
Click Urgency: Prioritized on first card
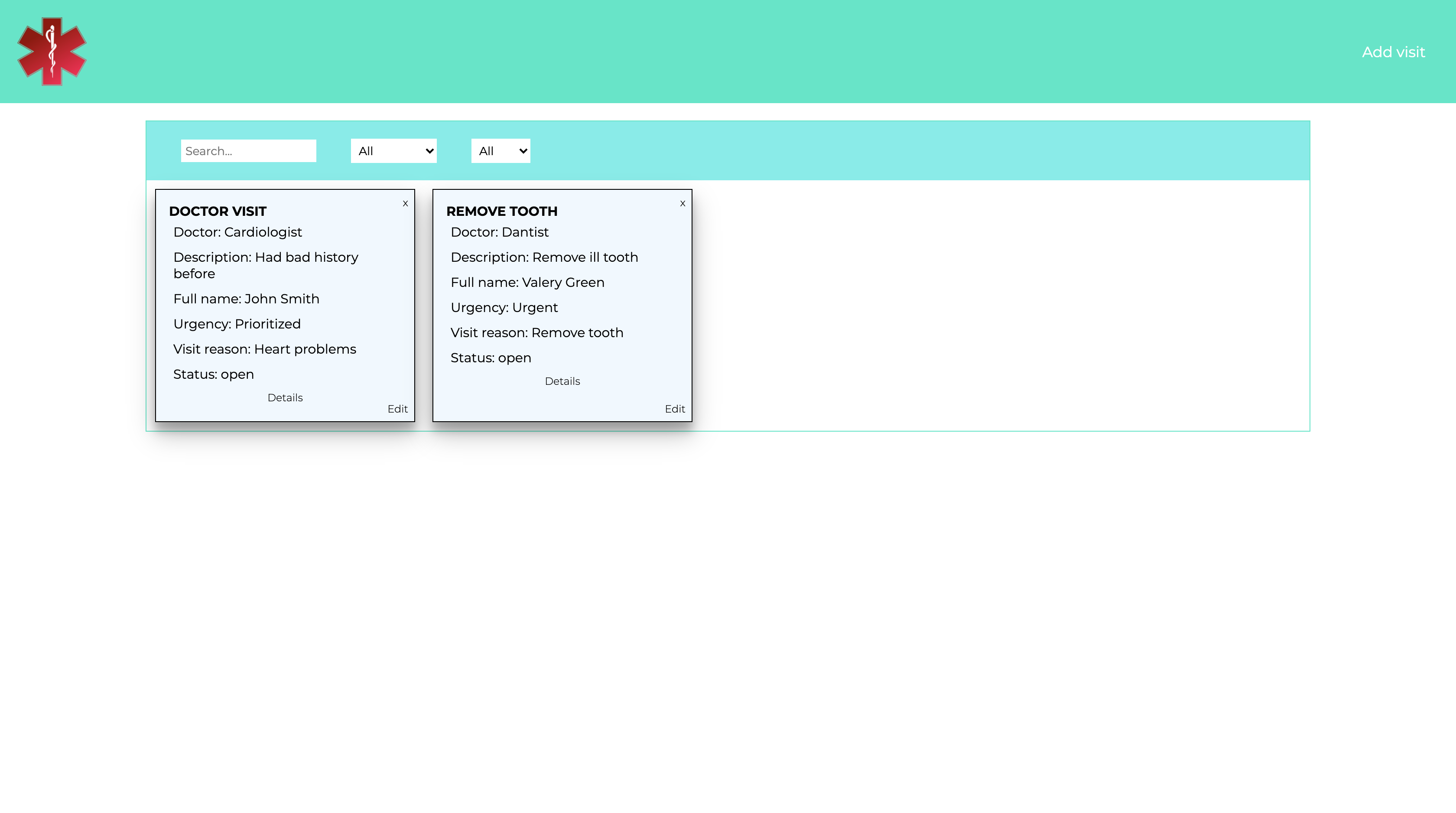pos(237,324)
